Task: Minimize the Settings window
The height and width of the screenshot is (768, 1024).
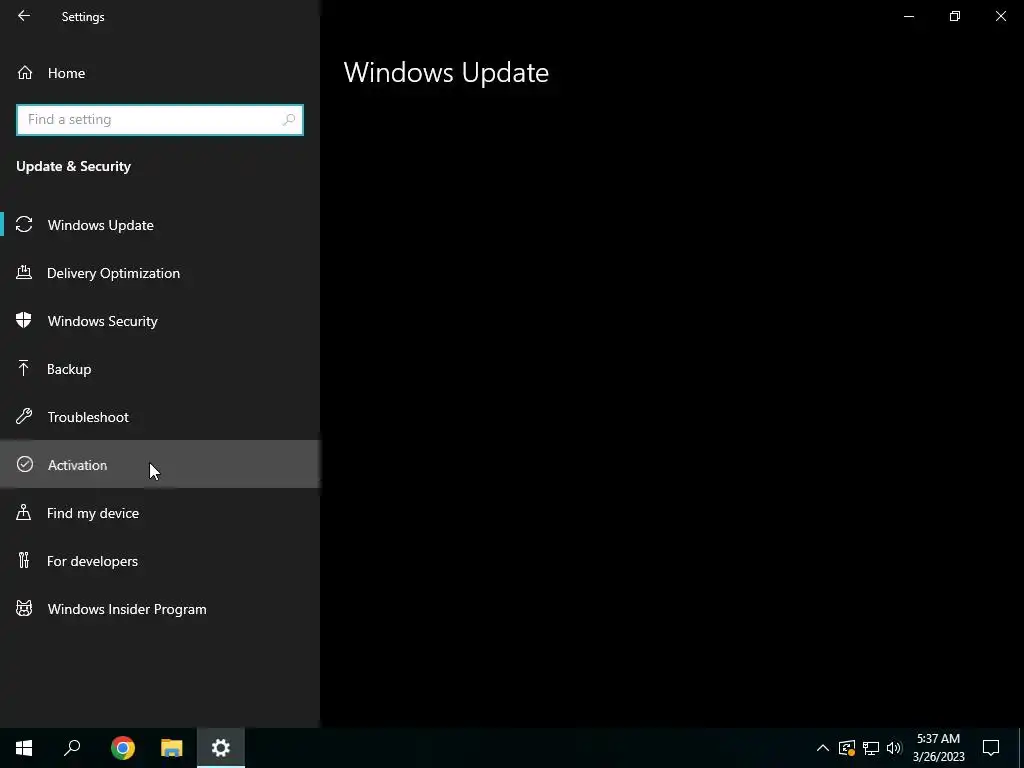Action: (x=909, y=16)
